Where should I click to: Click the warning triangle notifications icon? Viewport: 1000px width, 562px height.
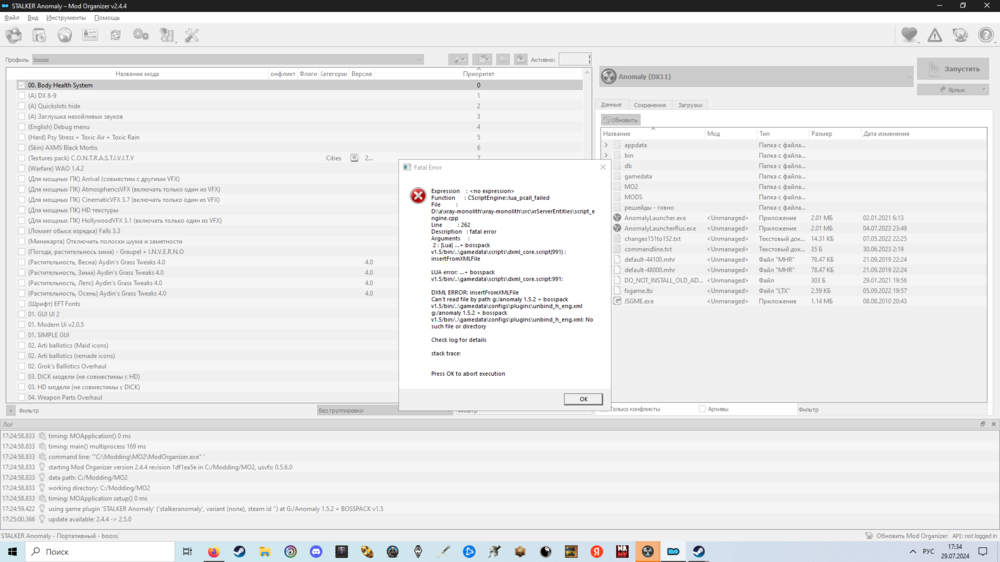[935, 36]
